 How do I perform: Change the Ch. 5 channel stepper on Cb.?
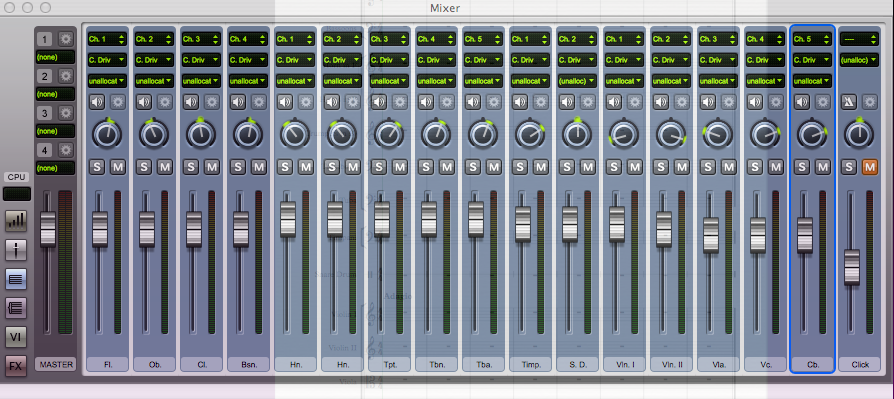coord(811,39)
